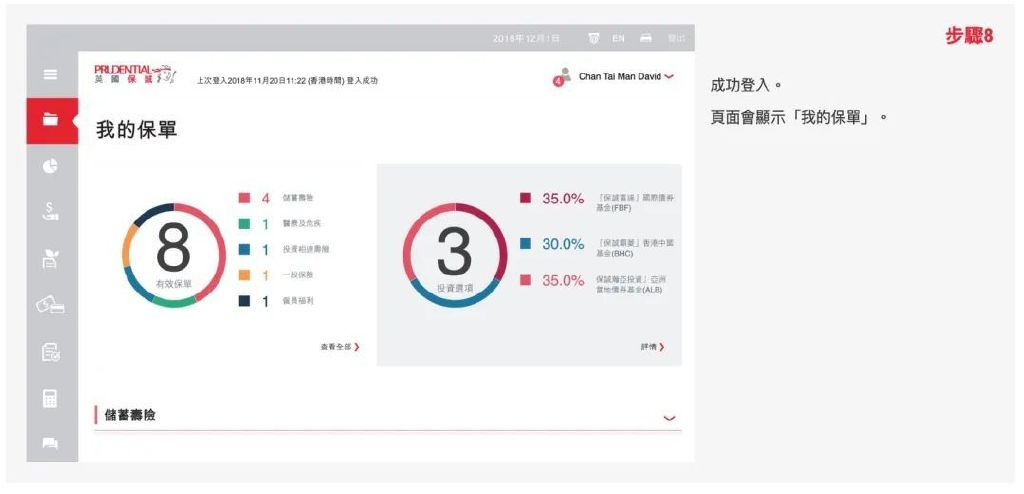Screen dimensions: 1024x494
Task: Open the calculator sidebar icon
Action: (x=50, y=398)
